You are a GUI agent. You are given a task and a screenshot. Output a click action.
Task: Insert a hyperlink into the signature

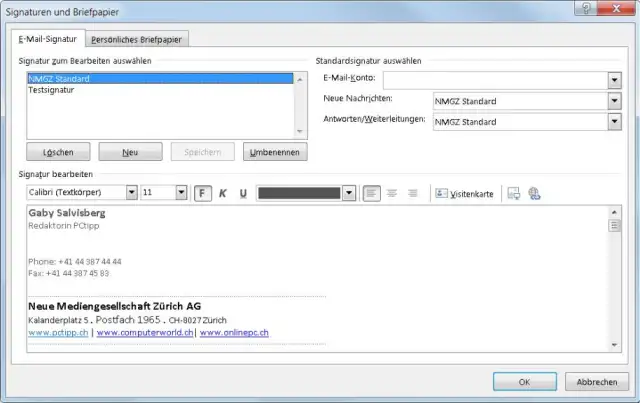click(534, 193)
